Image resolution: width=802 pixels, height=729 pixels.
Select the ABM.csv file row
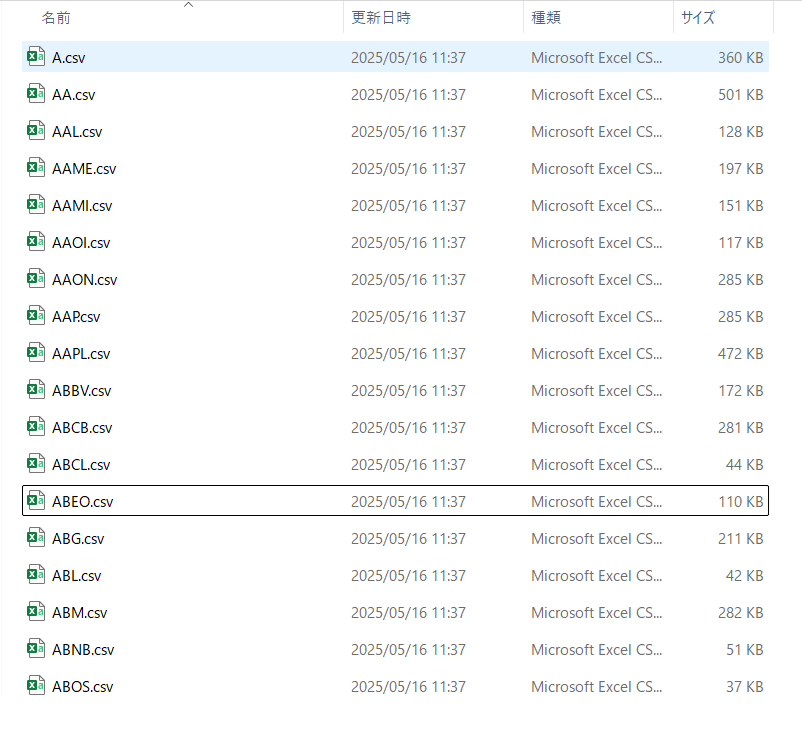click(x=395, y=612)
